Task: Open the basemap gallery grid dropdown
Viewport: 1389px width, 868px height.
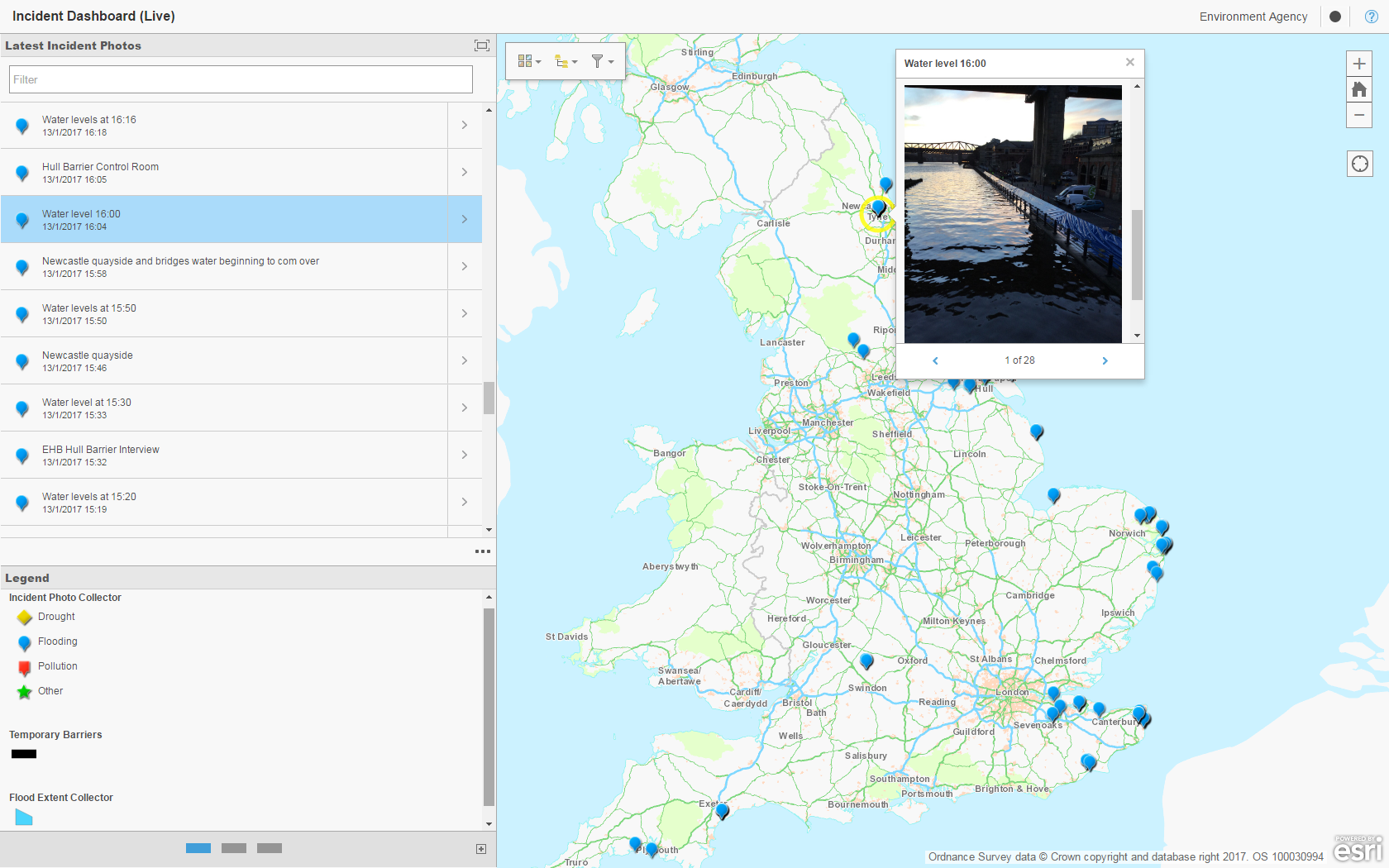Action: (529, 61)
